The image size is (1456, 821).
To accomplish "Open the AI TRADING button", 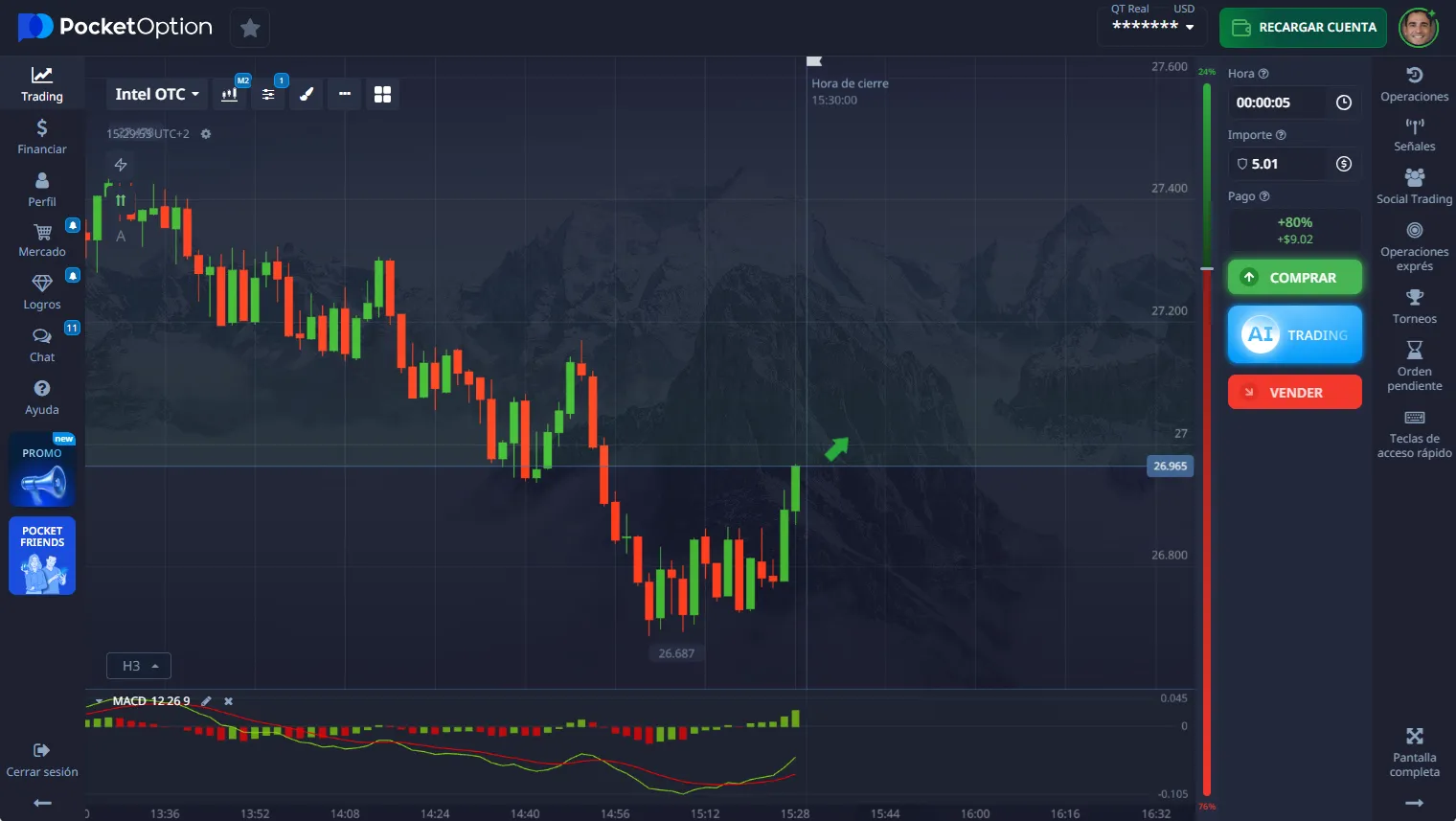I will (1295, 334).
